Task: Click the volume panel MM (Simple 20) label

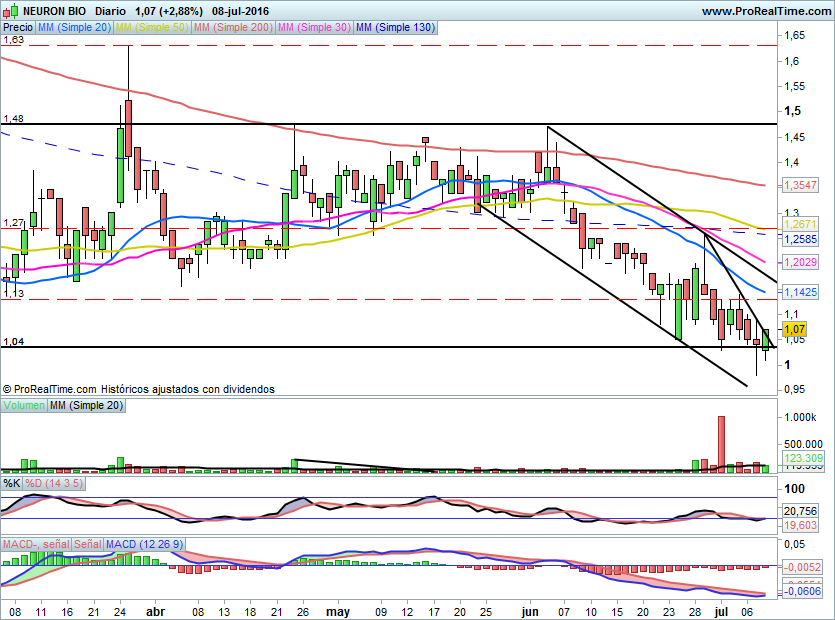Action: (87, 405)
